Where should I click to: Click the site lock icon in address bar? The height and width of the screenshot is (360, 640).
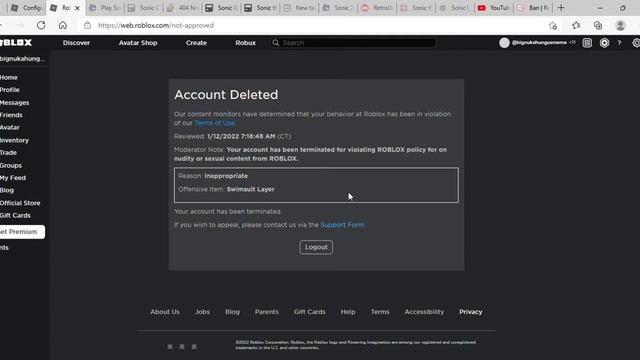pyautogui.click(x=87, y=25)
